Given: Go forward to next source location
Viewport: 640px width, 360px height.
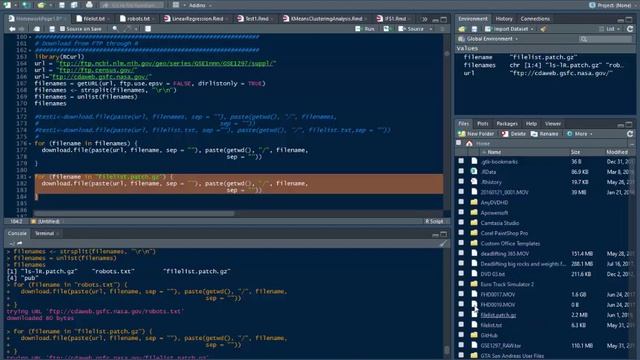Looking at the screenshot, I should (21, 29).
